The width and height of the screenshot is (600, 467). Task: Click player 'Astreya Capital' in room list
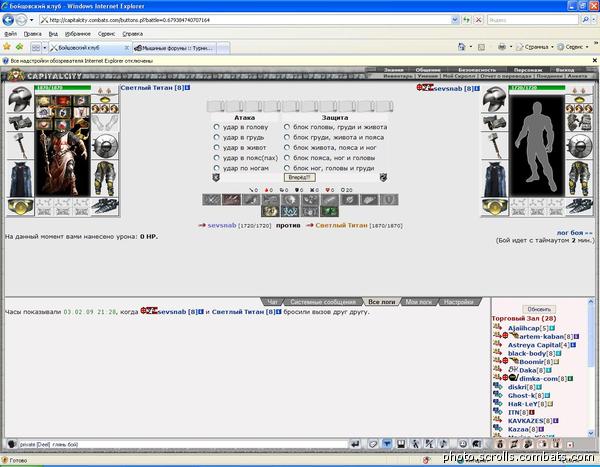(x=534, y=345)
